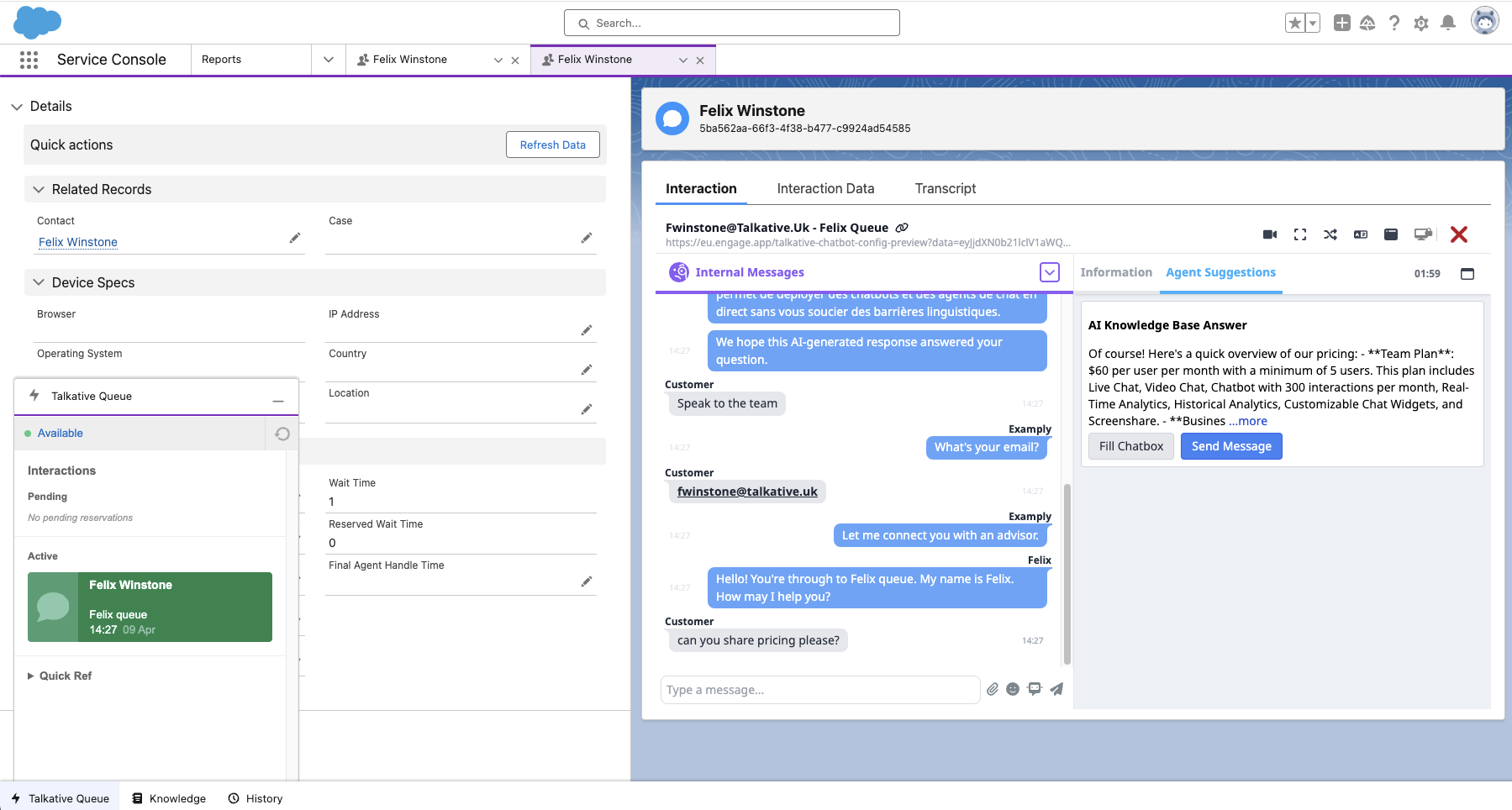Edit the Case field with pencil icon
The width and height of the screenshot is (1512, 810).
(x=587, y=238)
